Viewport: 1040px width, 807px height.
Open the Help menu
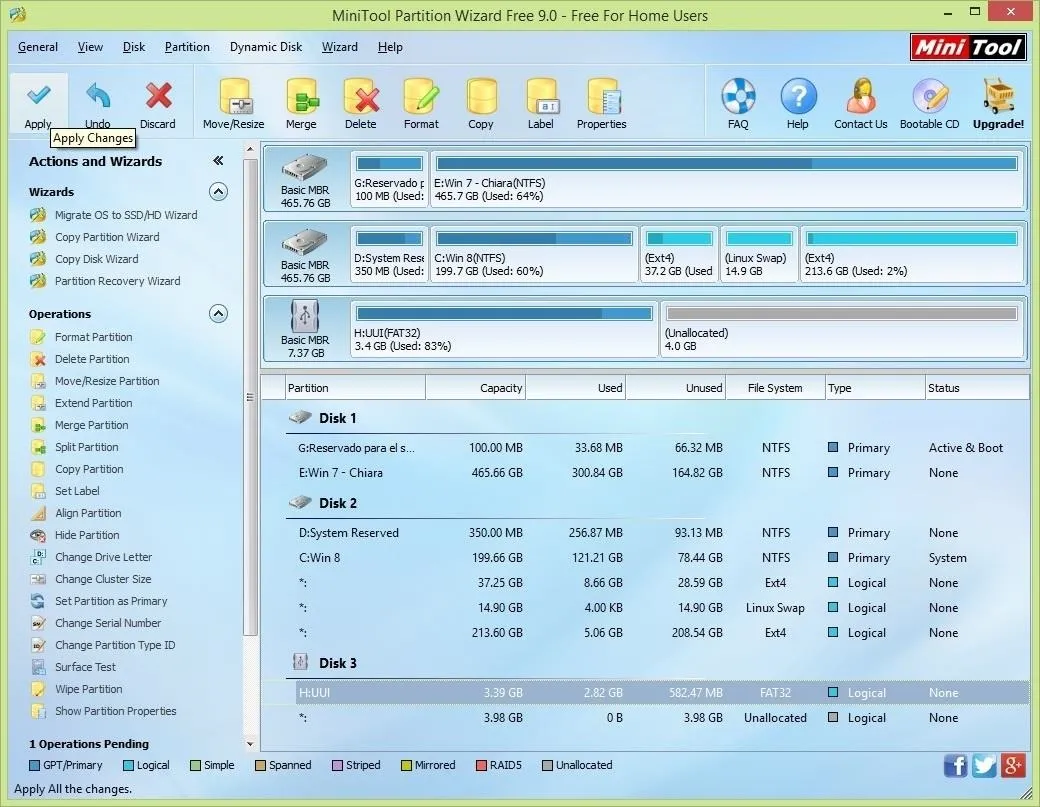tap(390, 47)
